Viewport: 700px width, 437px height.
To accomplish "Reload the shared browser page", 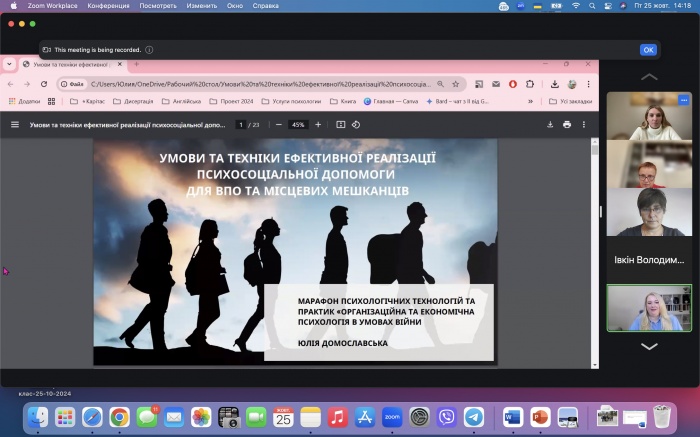I will tap(44, 84).
